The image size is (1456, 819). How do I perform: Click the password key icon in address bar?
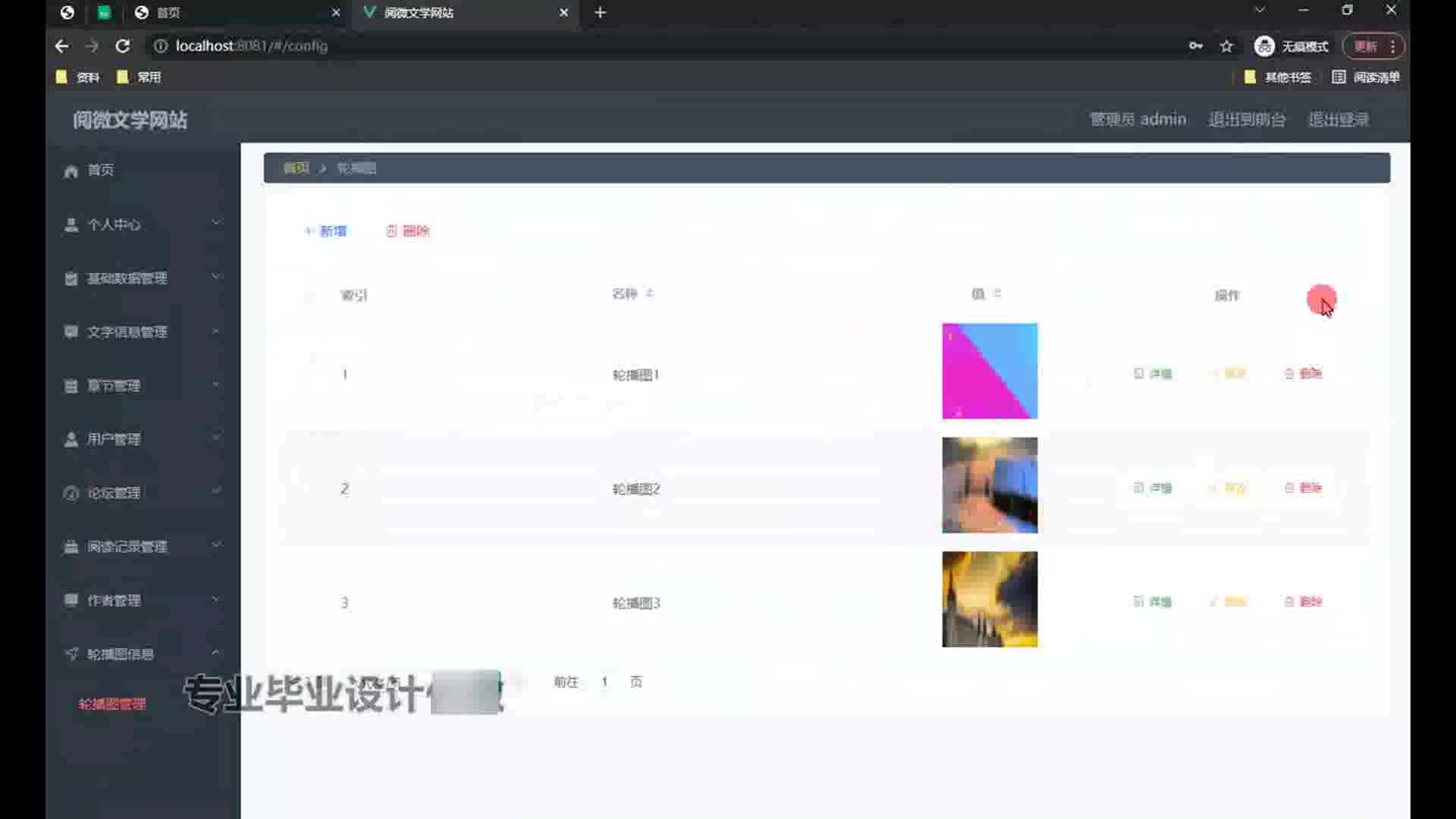point(1196,46)
